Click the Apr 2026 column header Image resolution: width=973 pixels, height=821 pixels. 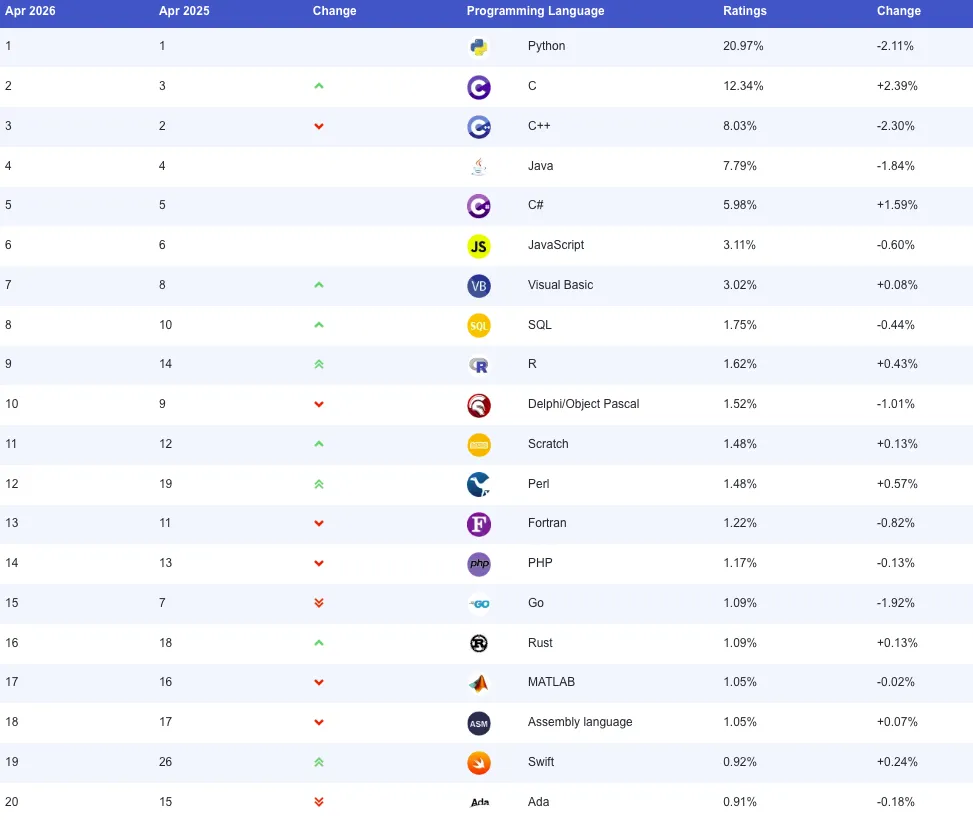[30, 11]
